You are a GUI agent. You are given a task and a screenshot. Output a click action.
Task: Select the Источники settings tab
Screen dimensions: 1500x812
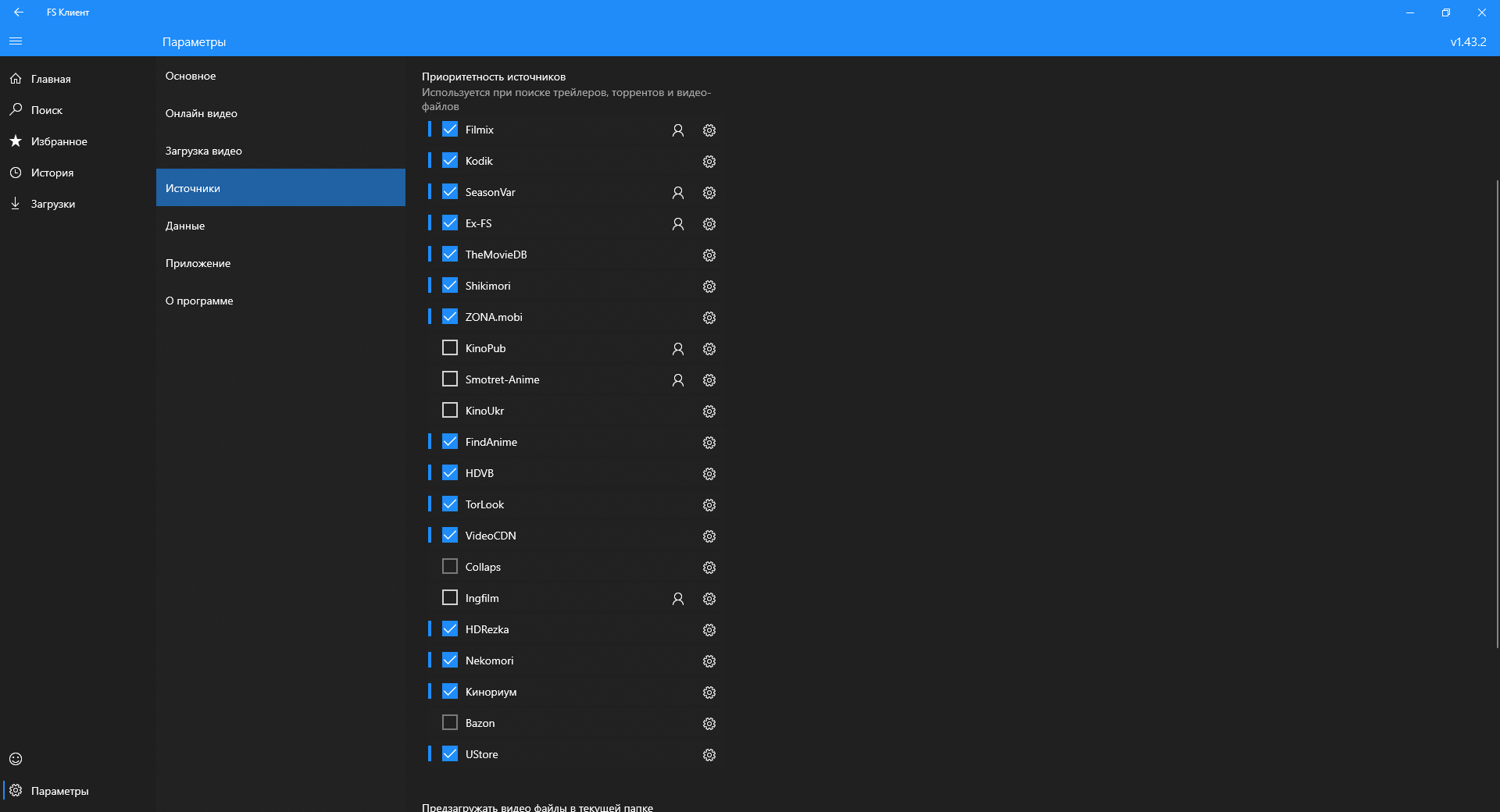[x=280, y=188]
